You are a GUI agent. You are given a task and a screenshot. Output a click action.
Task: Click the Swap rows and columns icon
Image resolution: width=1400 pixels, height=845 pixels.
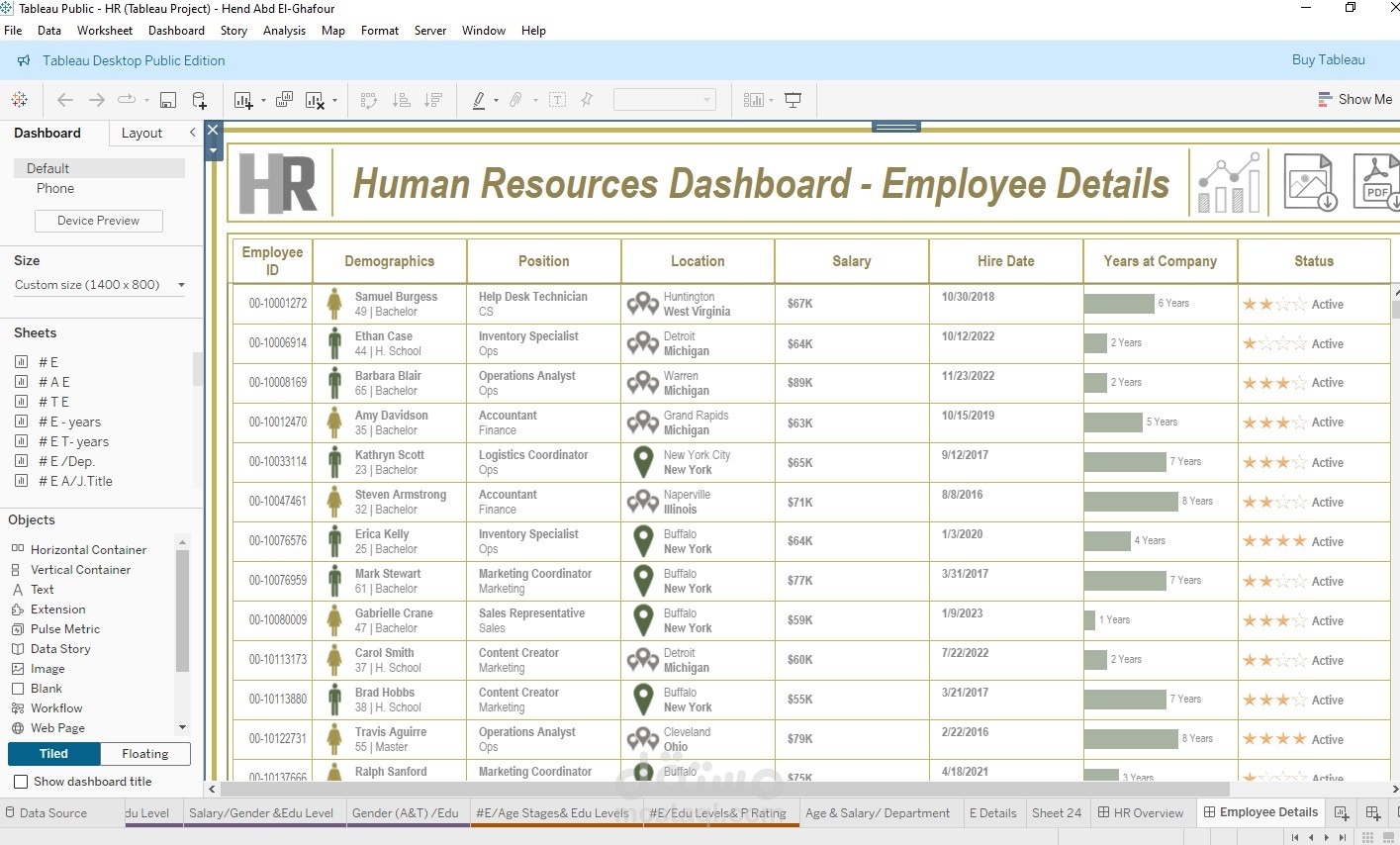tap(369, 100)
